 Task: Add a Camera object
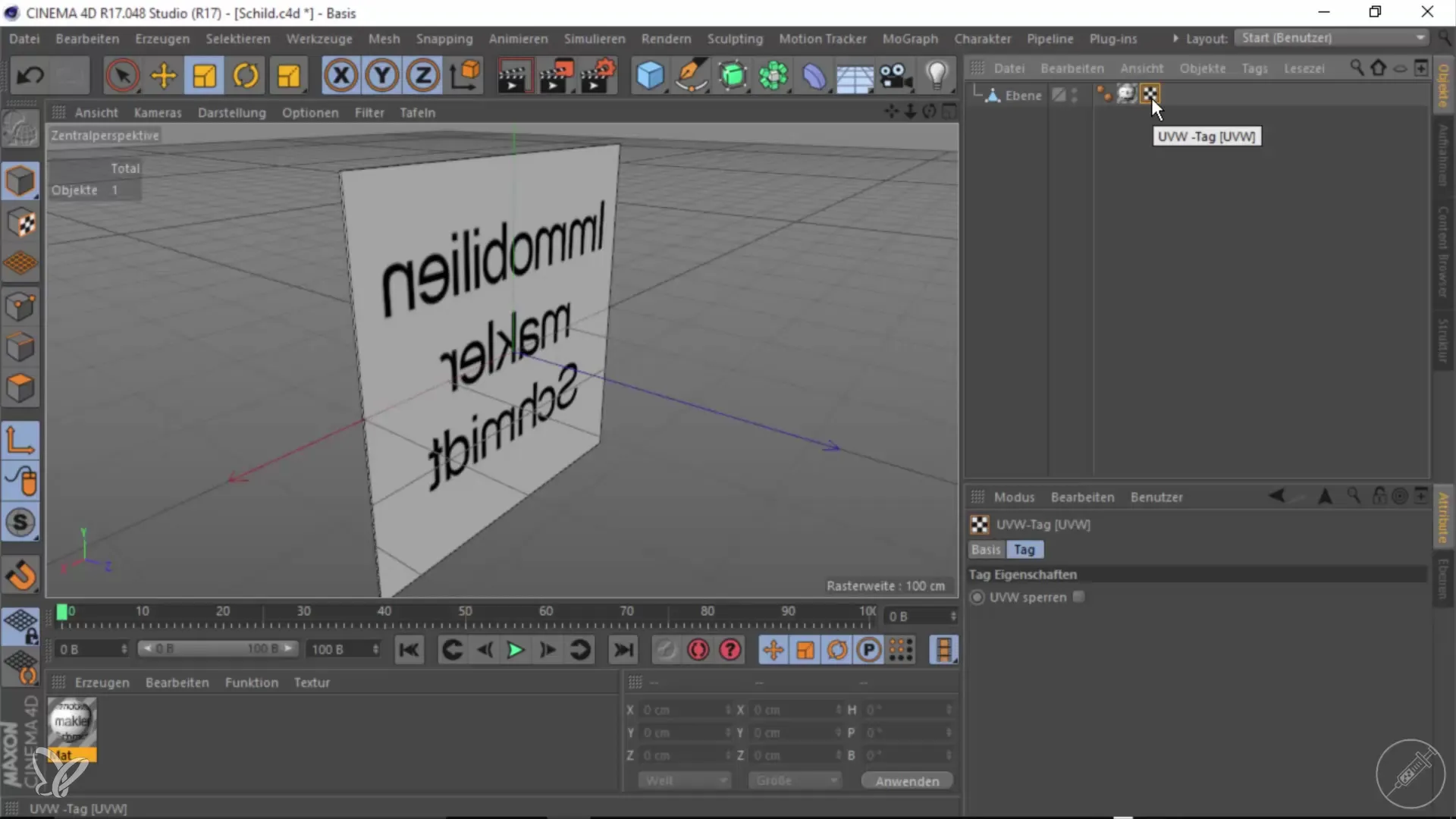click(896, 75)
